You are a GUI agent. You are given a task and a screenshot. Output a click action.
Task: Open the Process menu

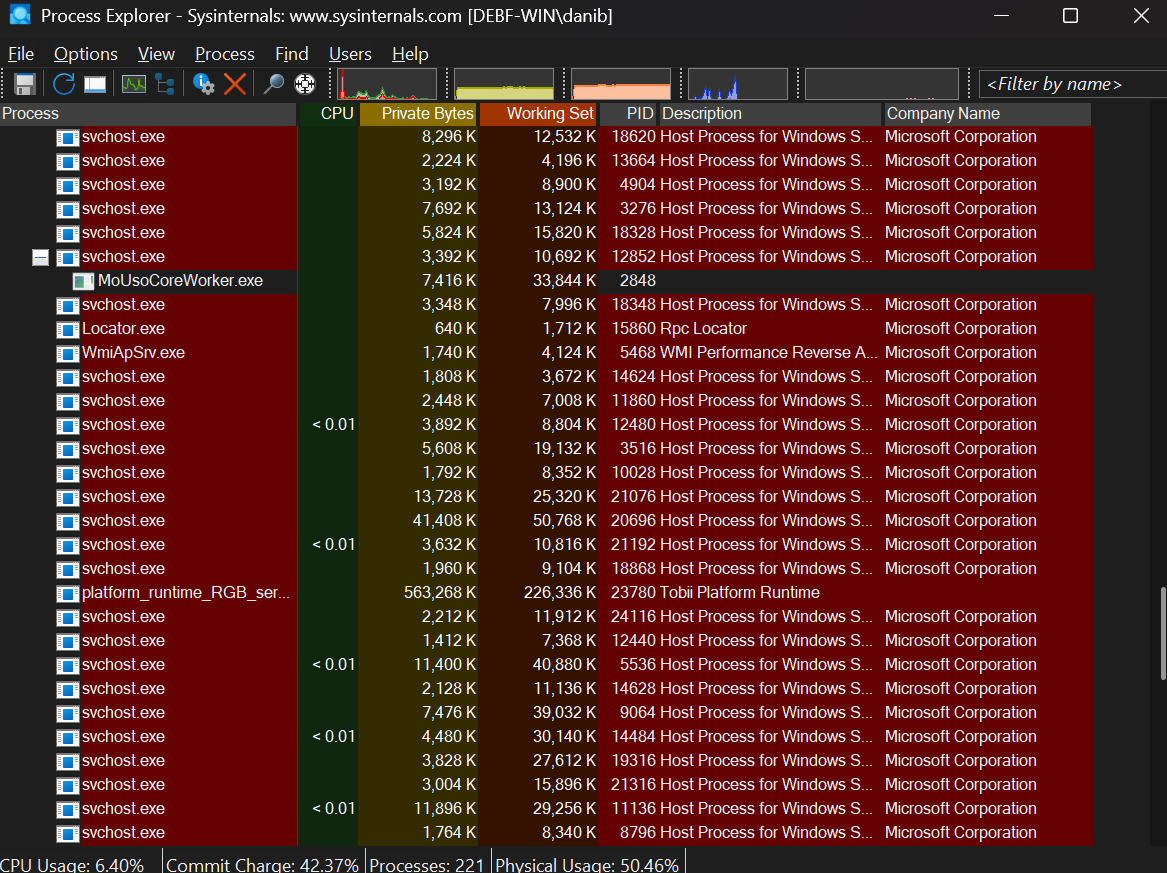(x=224, y=54)
